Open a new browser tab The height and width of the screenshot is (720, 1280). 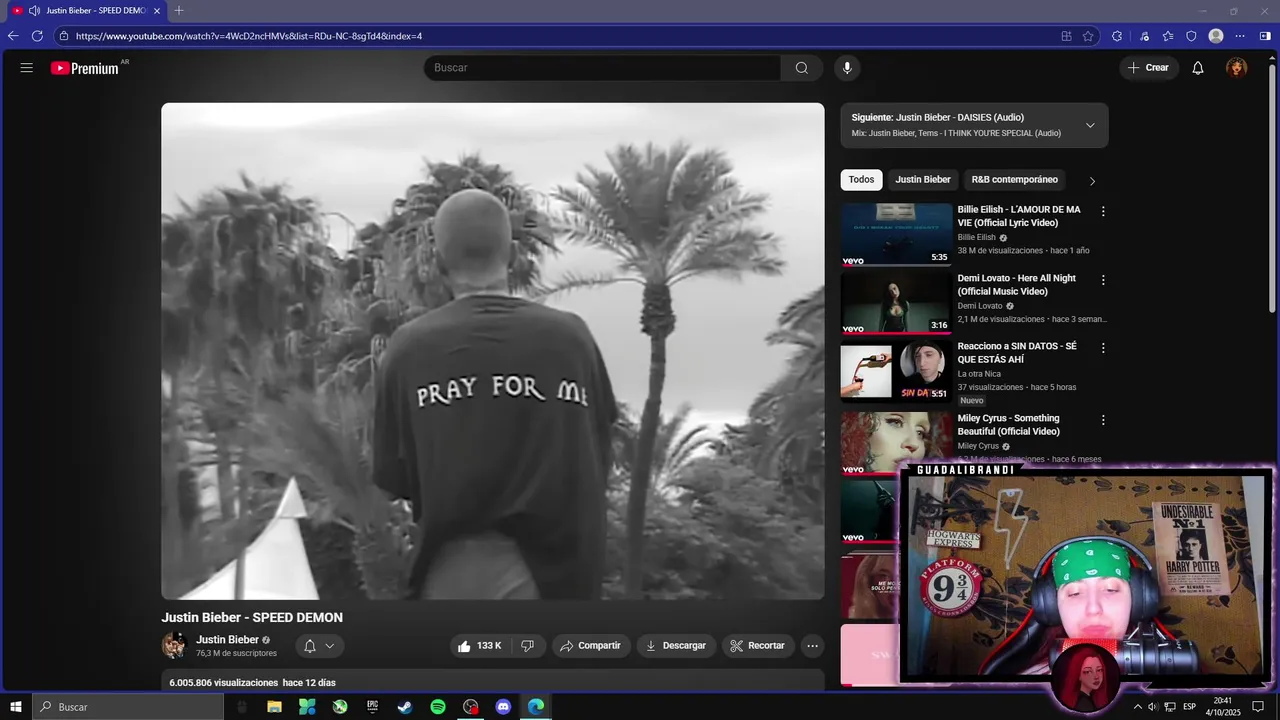coord(179,10)
